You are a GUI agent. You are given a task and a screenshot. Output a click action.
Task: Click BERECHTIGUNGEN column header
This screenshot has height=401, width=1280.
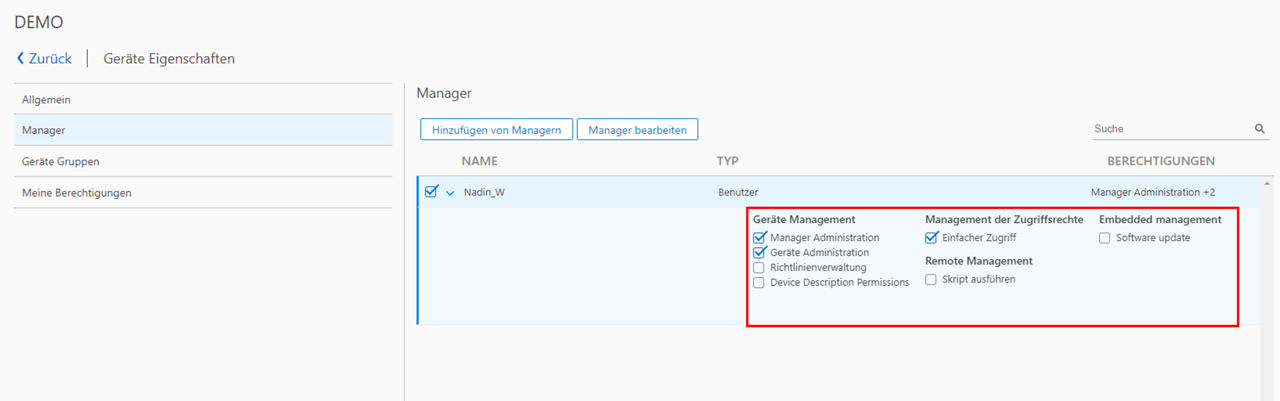[1161, 161]
